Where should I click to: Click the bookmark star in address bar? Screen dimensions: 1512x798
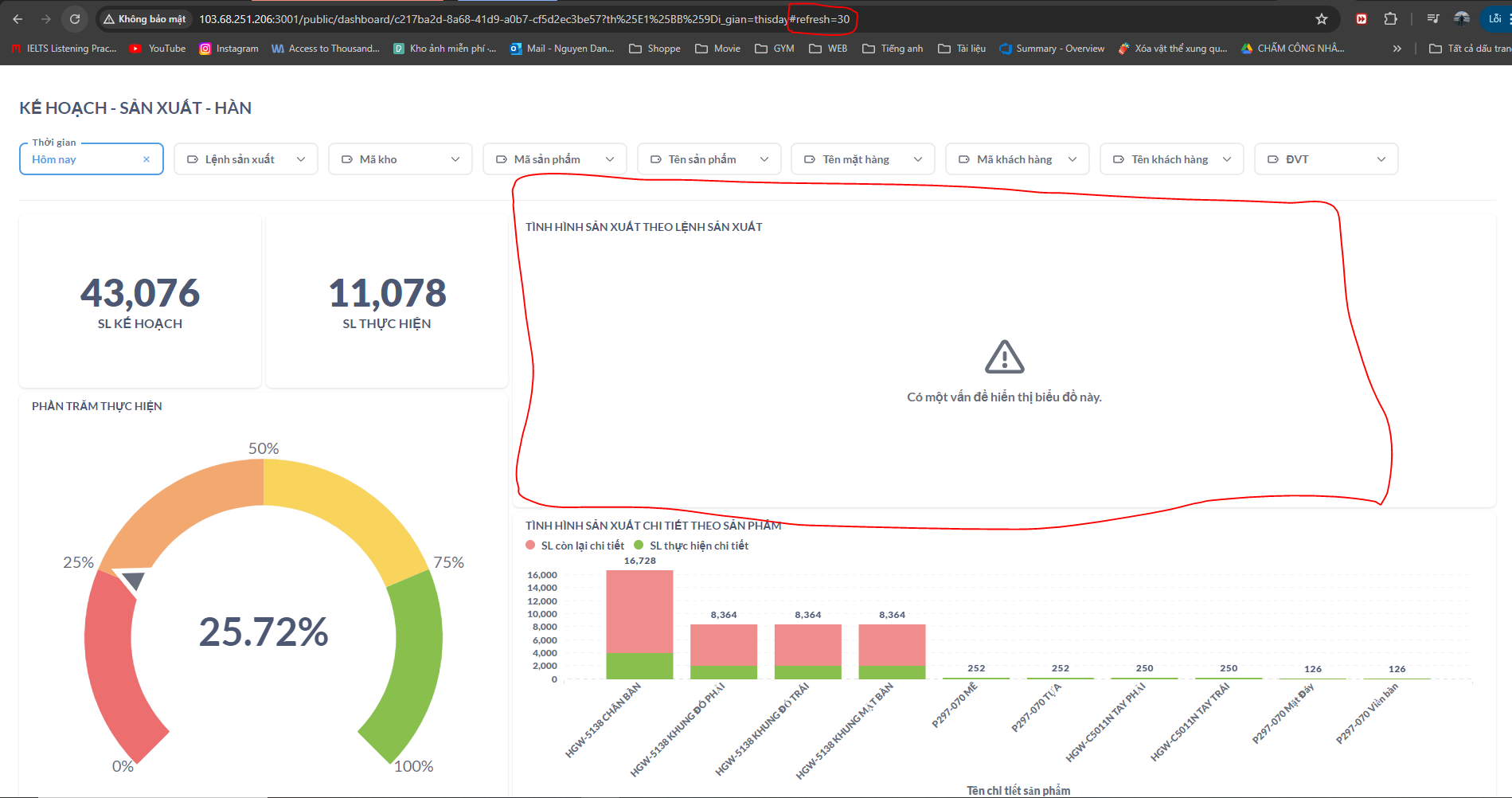pyautogui.click(x=1320, y=18)
